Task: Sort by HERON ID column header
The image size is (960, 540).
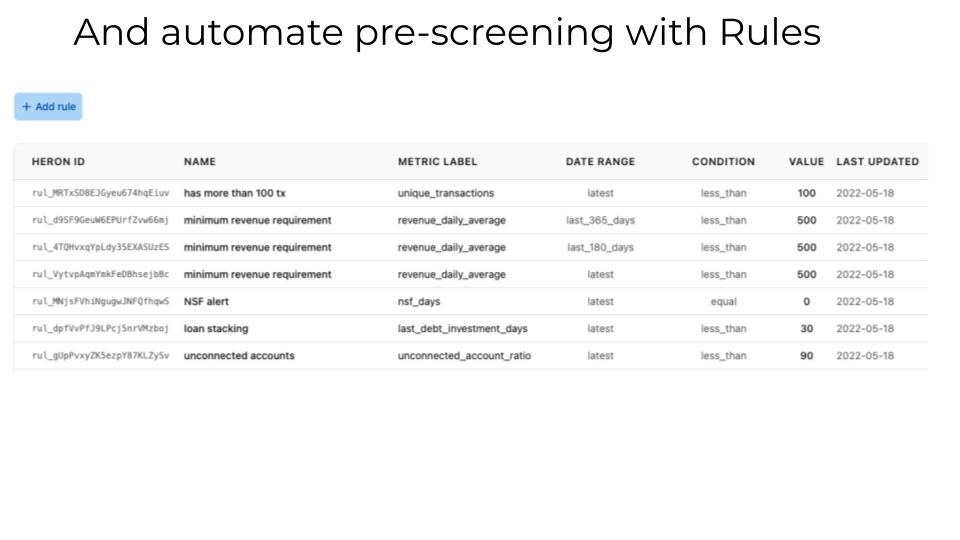Action: [x=58, y=162]
